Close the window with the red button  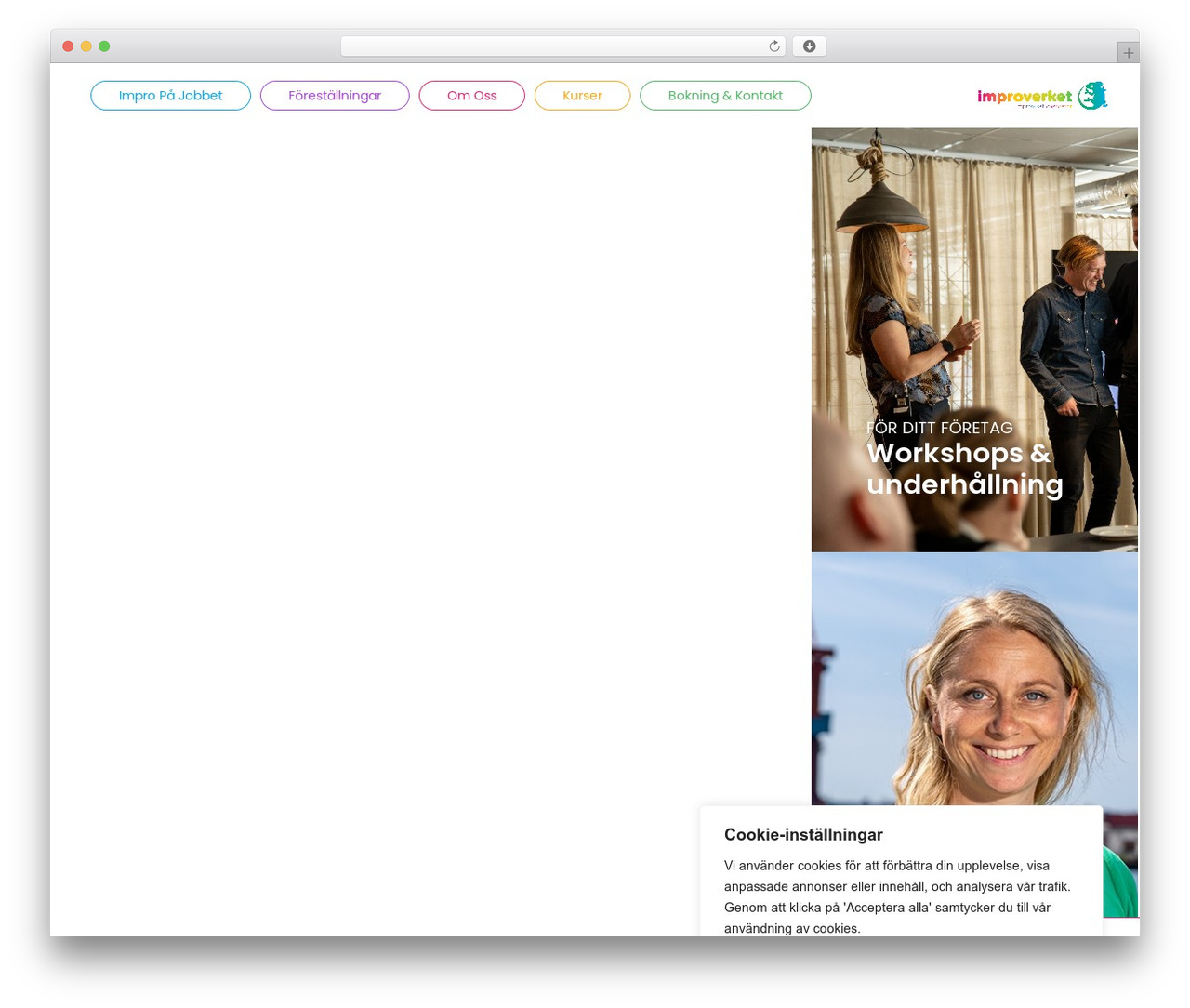(68, 46)
